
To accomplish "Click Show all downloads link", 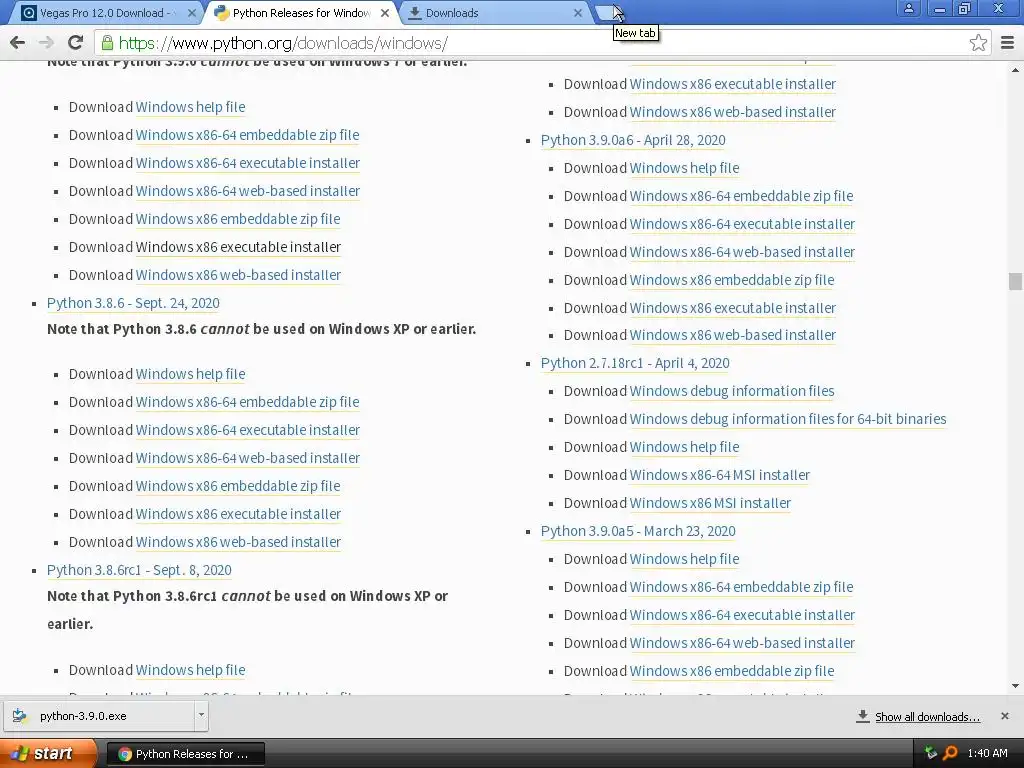I will (927, 717).
